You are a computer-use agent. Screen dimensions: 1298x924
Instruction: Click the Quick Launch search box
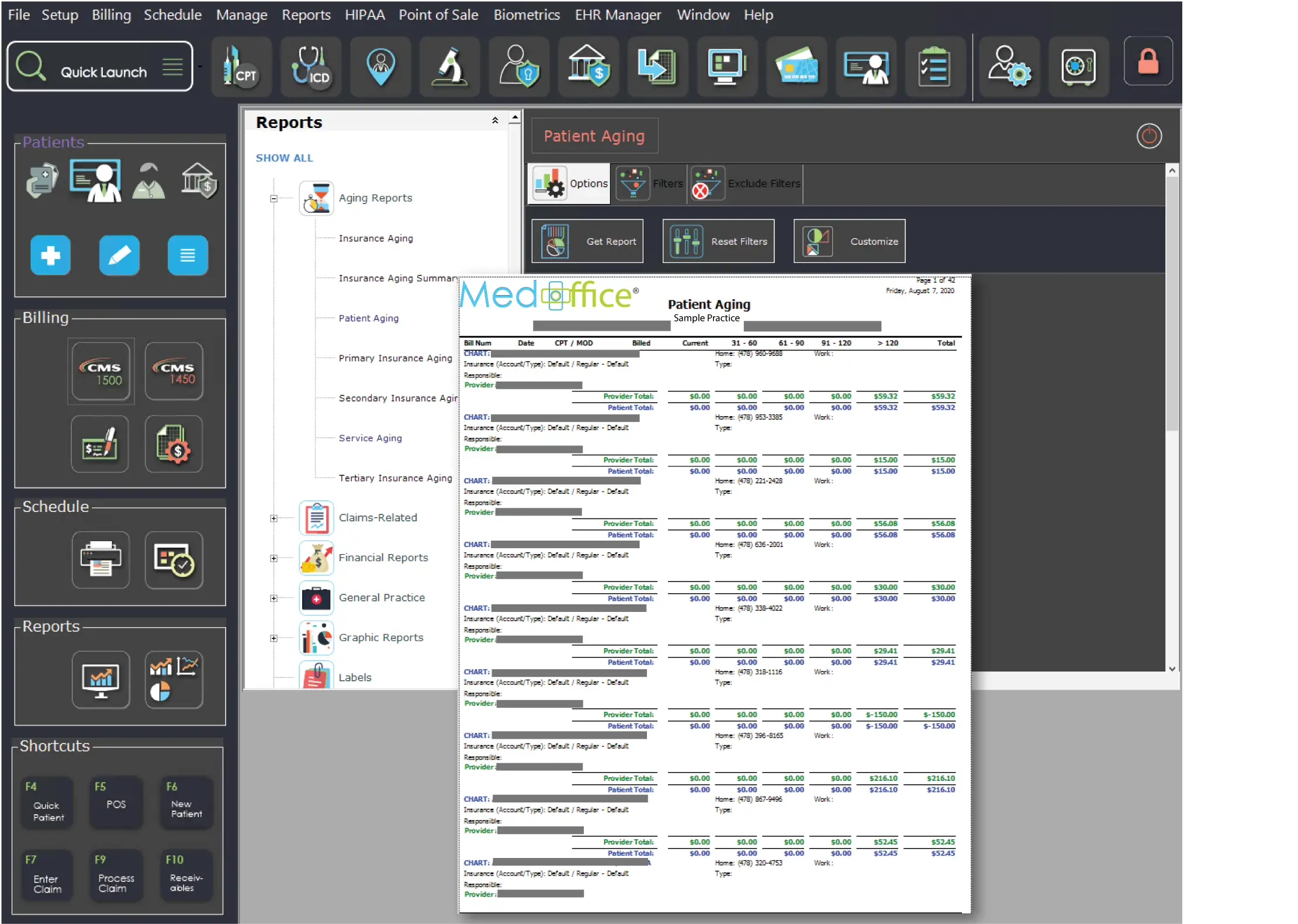[100, 67]
